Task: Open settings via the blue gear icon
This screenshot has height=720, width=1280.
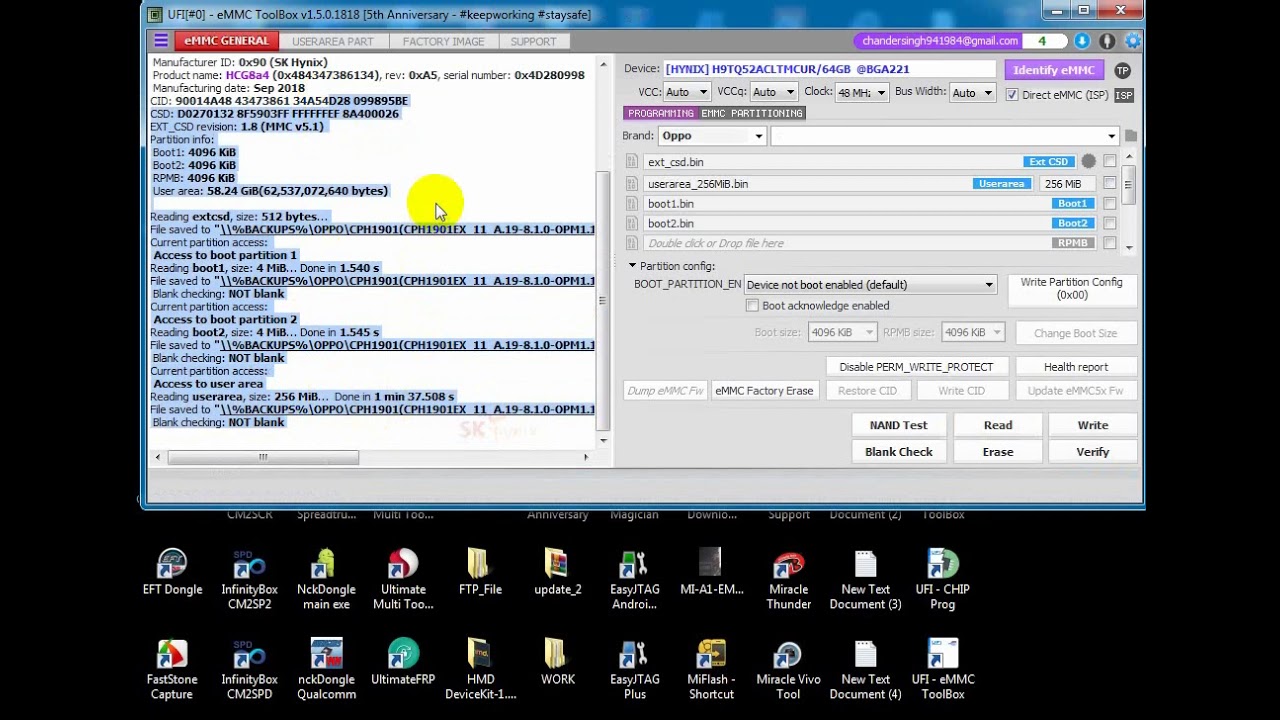Action: click(1132, 41)
